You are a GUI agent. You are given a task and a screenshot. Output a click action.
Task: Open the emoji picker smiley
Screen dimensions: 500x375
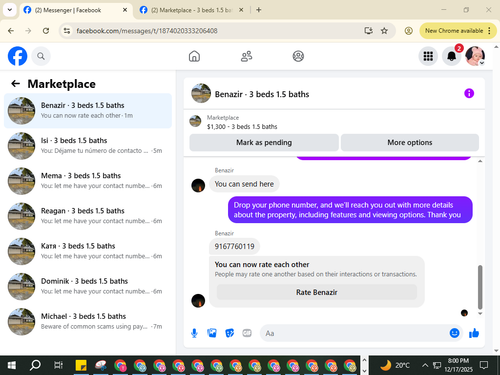point(454,333)
